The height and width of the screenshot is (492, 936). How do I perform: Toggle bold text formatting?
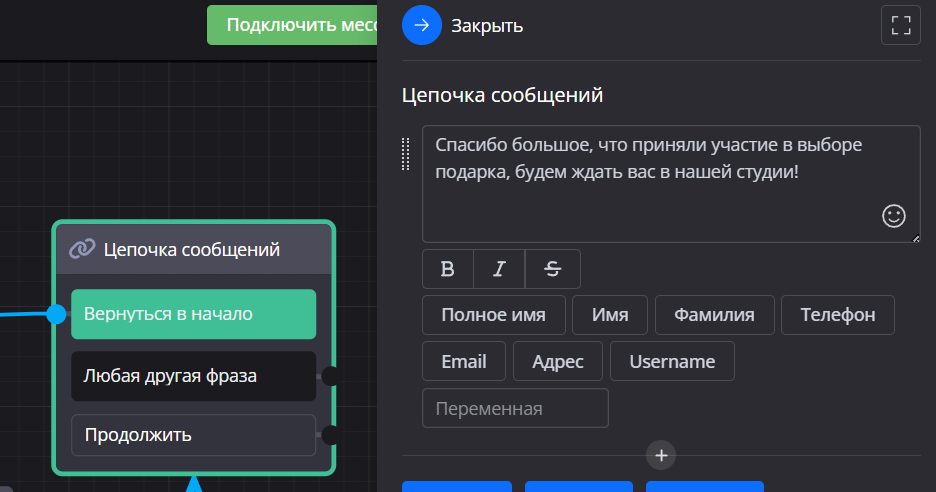click(448, 269)
